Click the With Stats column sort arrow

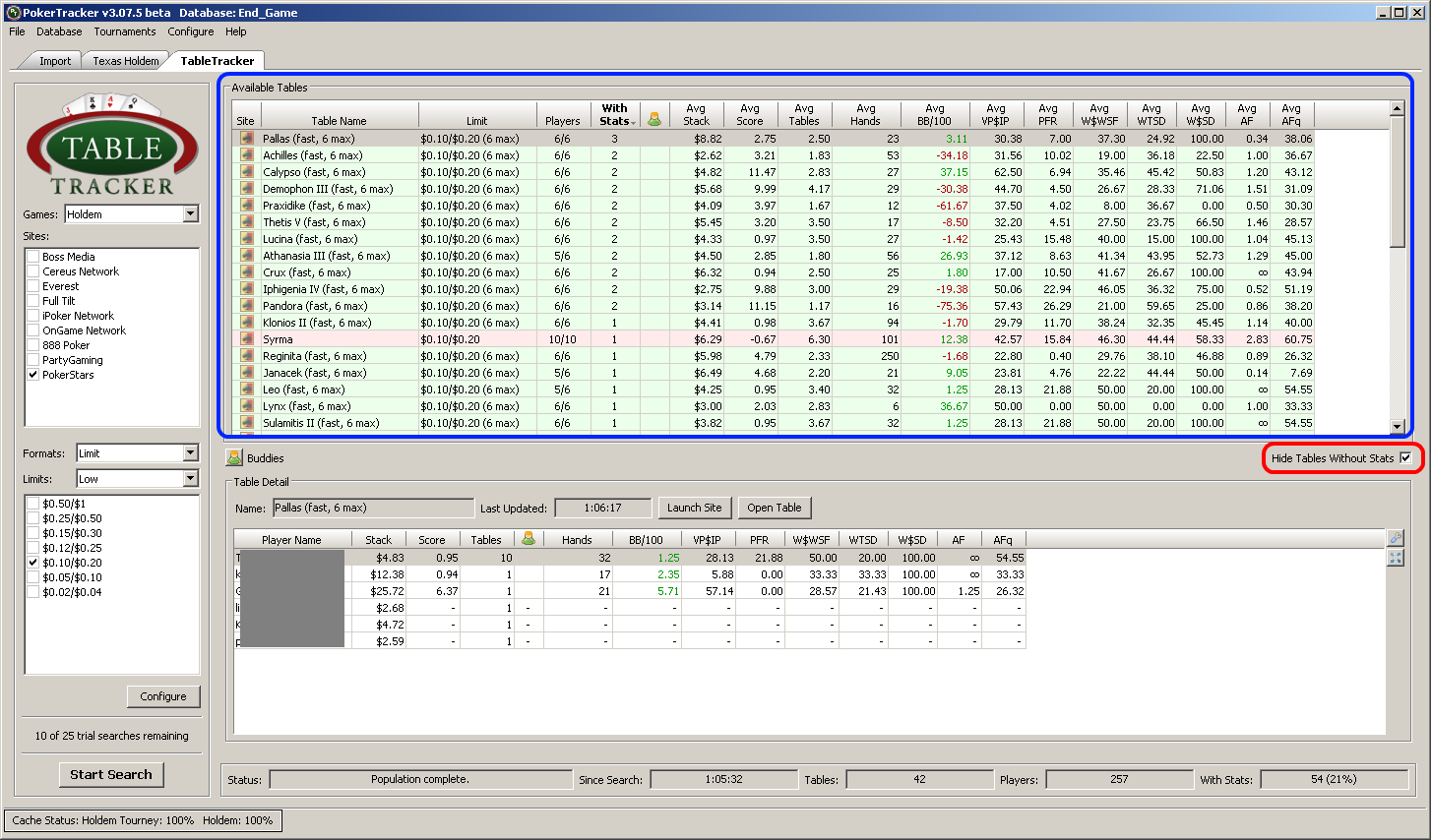[634, 123]
